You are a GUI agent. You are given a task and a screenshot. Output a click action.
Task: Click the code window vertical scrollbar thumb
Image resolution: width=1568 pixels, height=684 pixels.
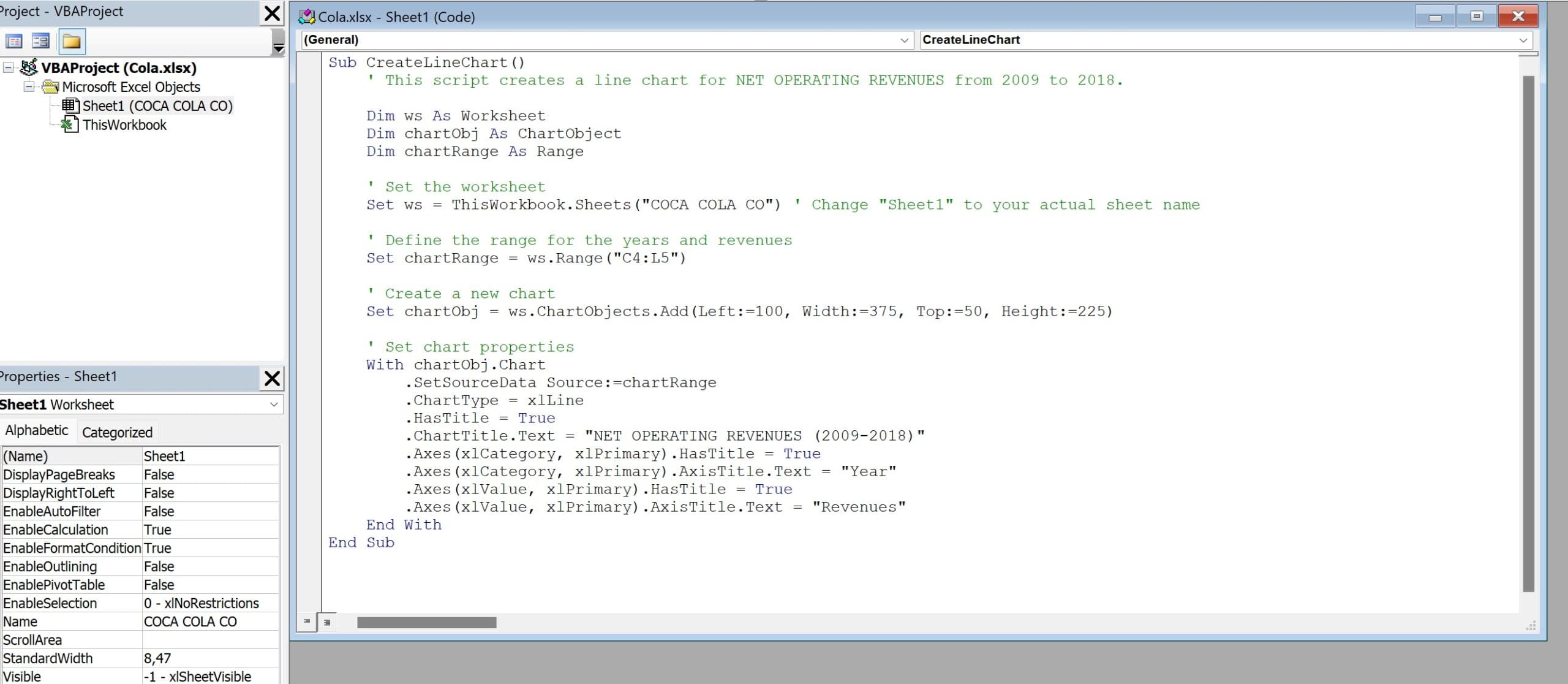tap(1528, 333)
